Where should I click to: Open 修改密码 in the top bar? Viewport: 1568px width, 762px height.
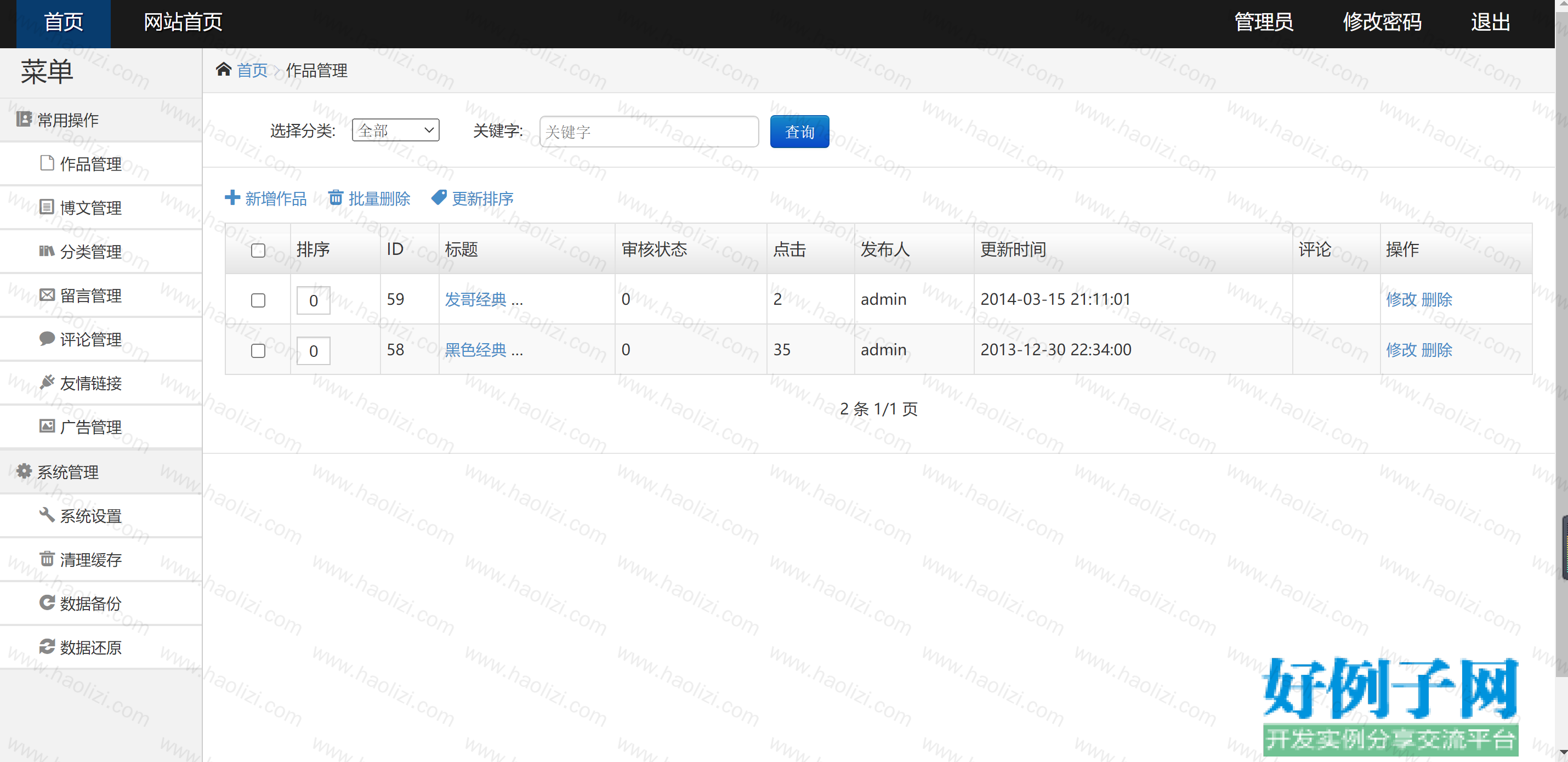coord(1382,22)
